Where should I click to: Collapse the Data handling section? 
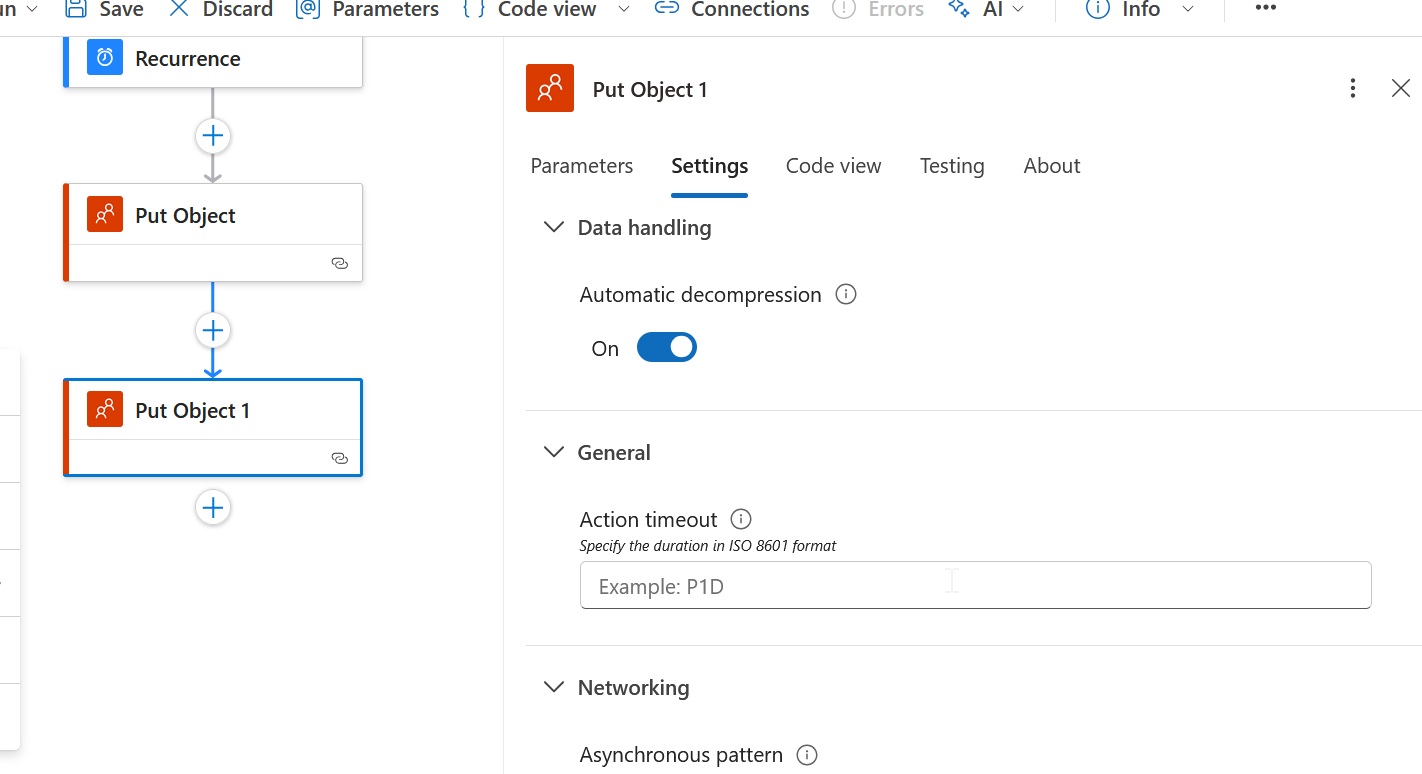(554, 227)
